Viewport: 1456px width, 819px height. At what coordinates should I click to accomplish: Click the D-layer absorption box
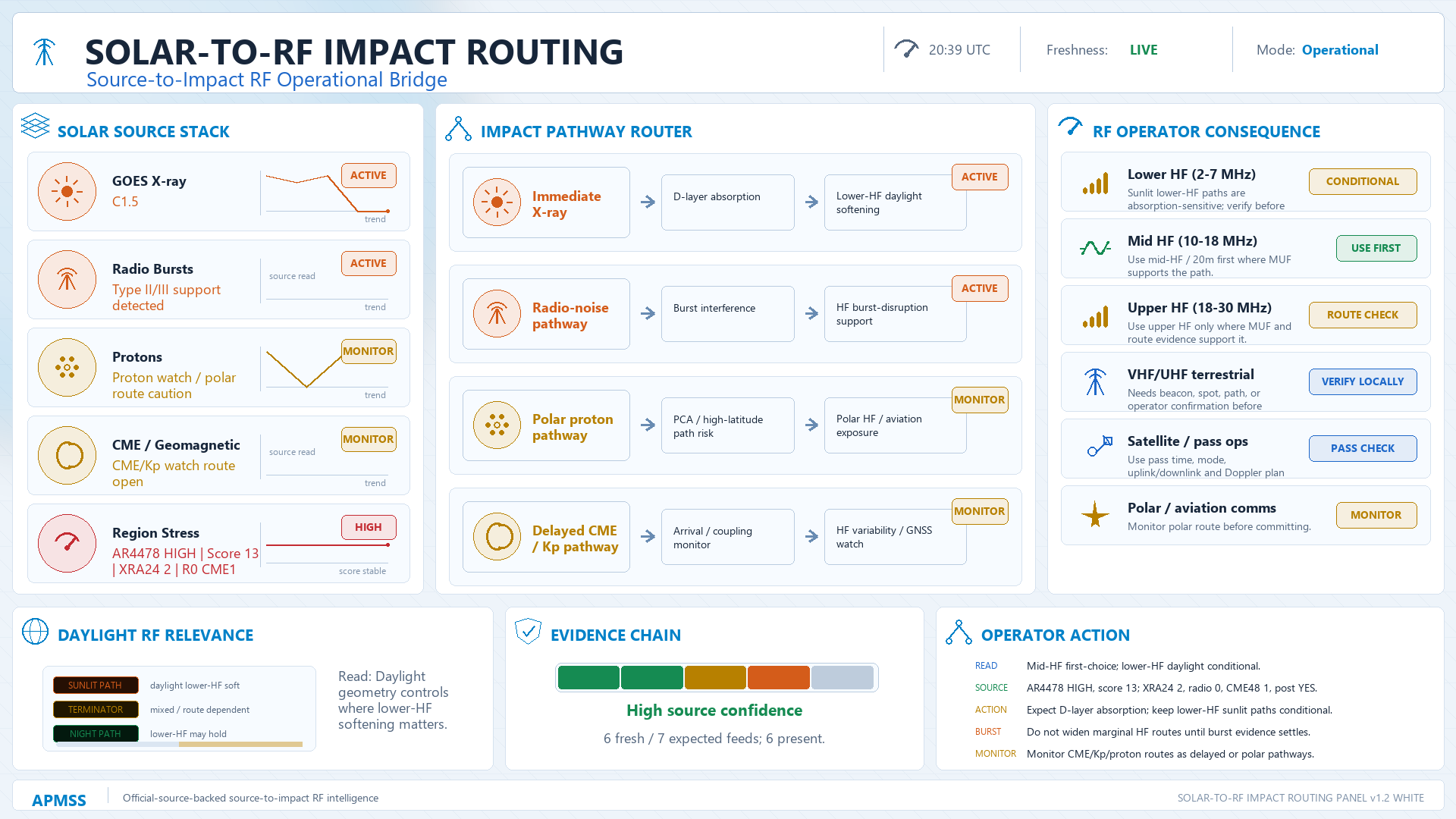point(728,202)
